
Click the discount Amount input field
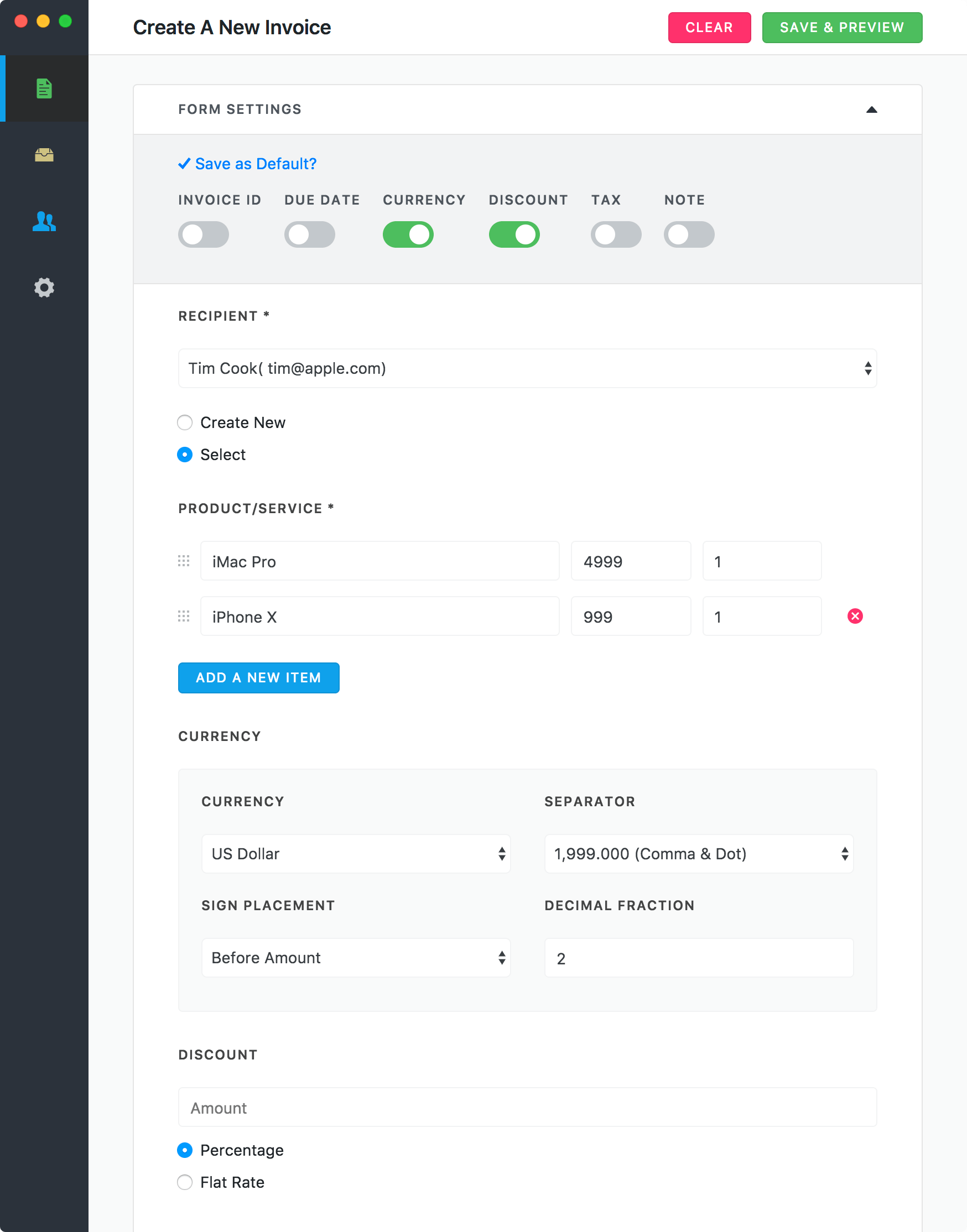pos(527,1107)
